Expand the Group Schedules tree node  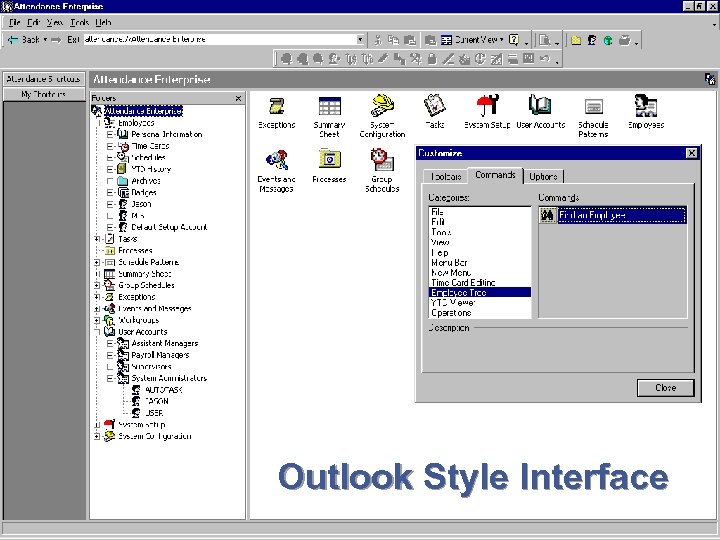(97, 285)
